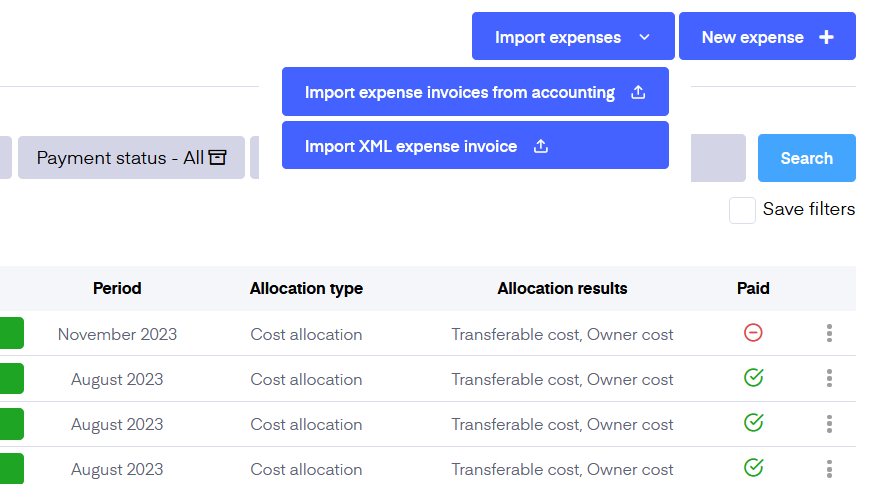Click the Allocation type column header
Screen dimensions: 879x484
(x=306, y=288)
